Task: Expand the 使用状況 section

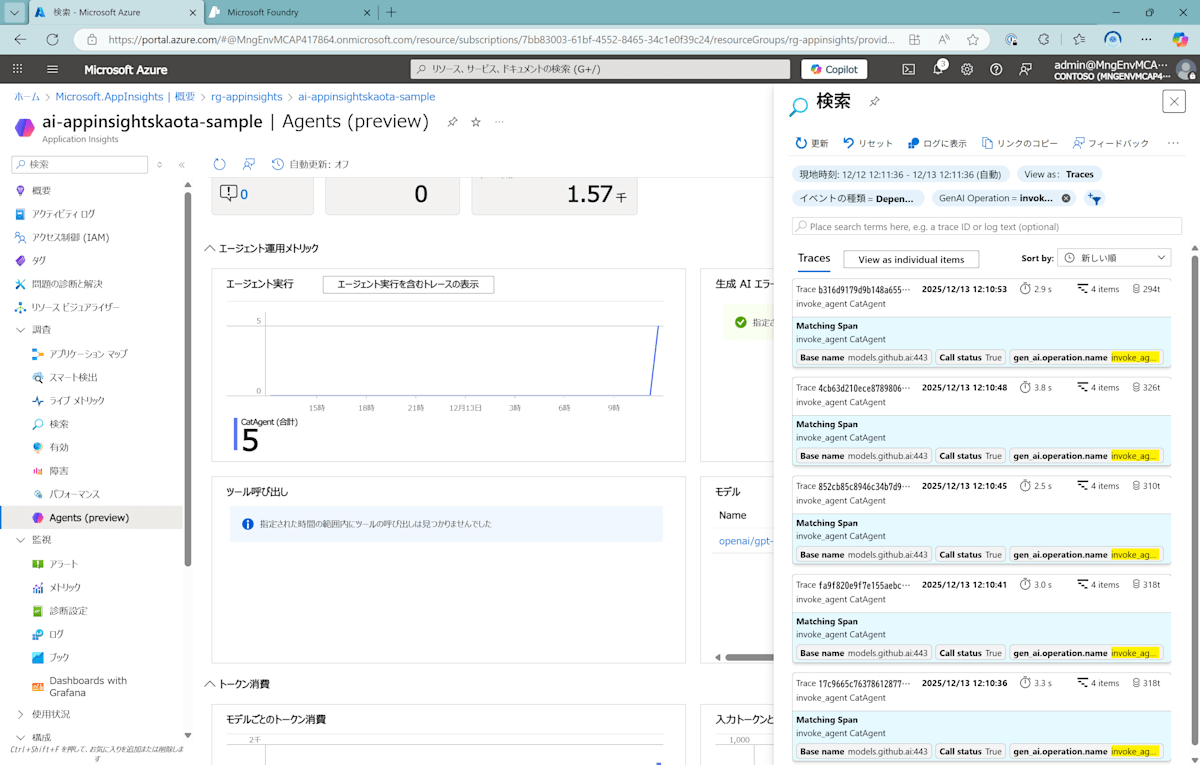Action: point(21,714)
